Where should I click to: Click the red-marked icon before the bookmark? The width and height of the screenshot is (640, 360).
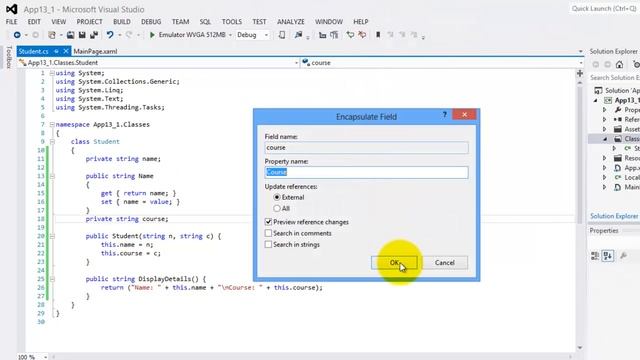pyautogui.click(x=362, y=35)
